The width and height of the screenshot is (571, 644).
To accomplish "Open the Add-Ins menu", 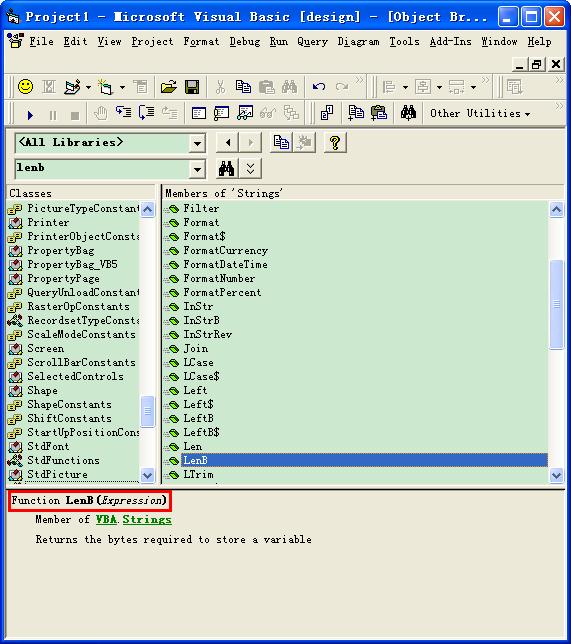I will 450,41.
